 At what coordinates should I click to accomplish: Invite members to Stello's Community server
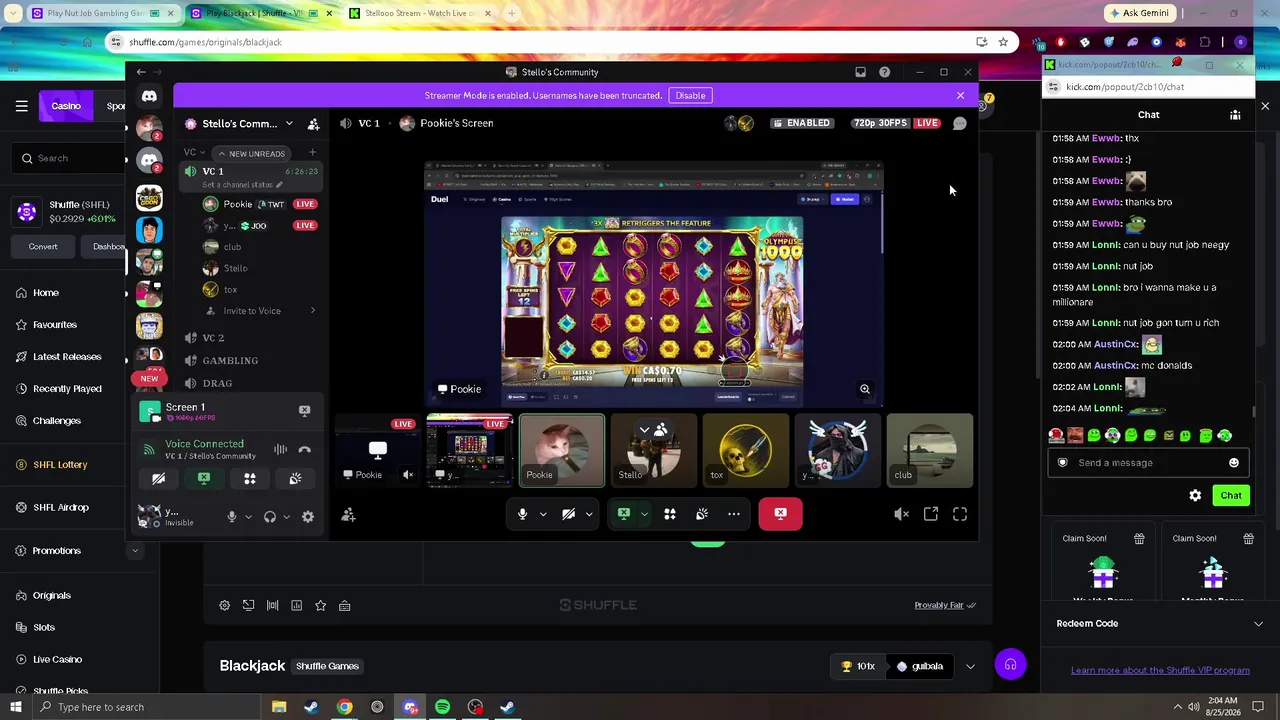point(313,124)
